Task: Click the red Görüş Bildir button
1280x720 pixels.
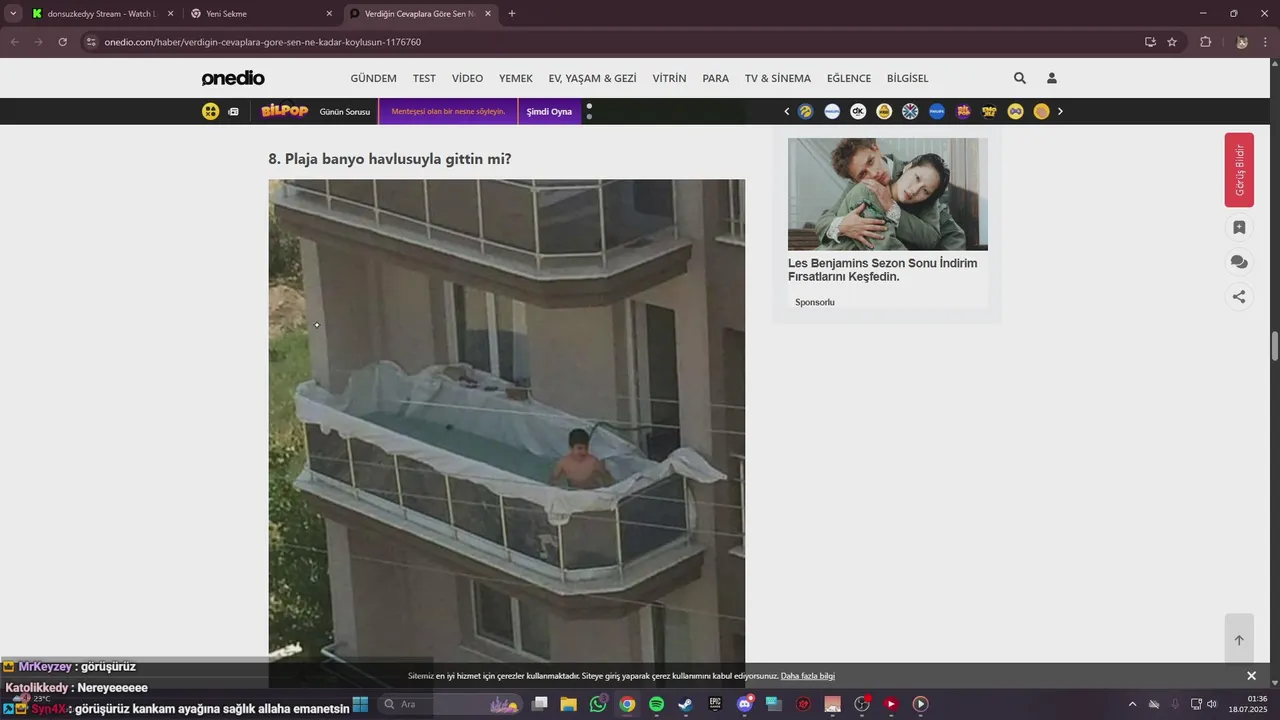Action: [1239, 170]
